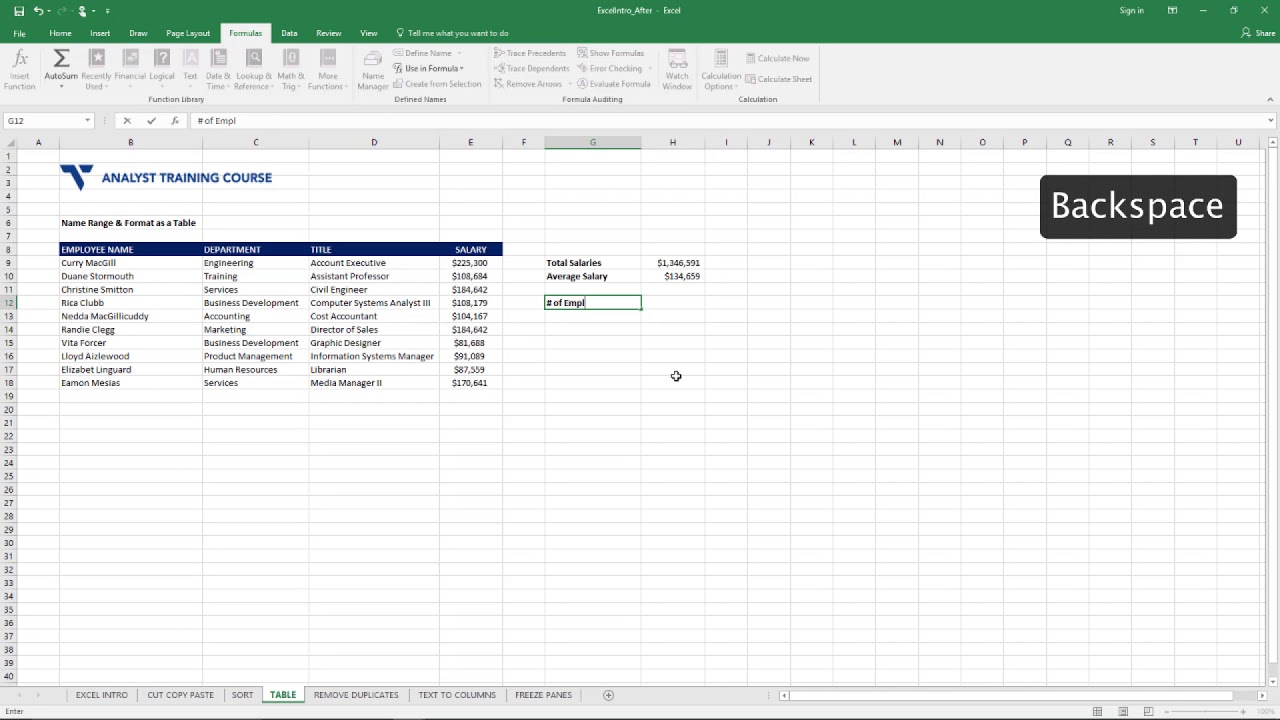Open the EXCEL INTRO sheet tab
This screenshot has width=1280, height=720.
tap(102, 695)
